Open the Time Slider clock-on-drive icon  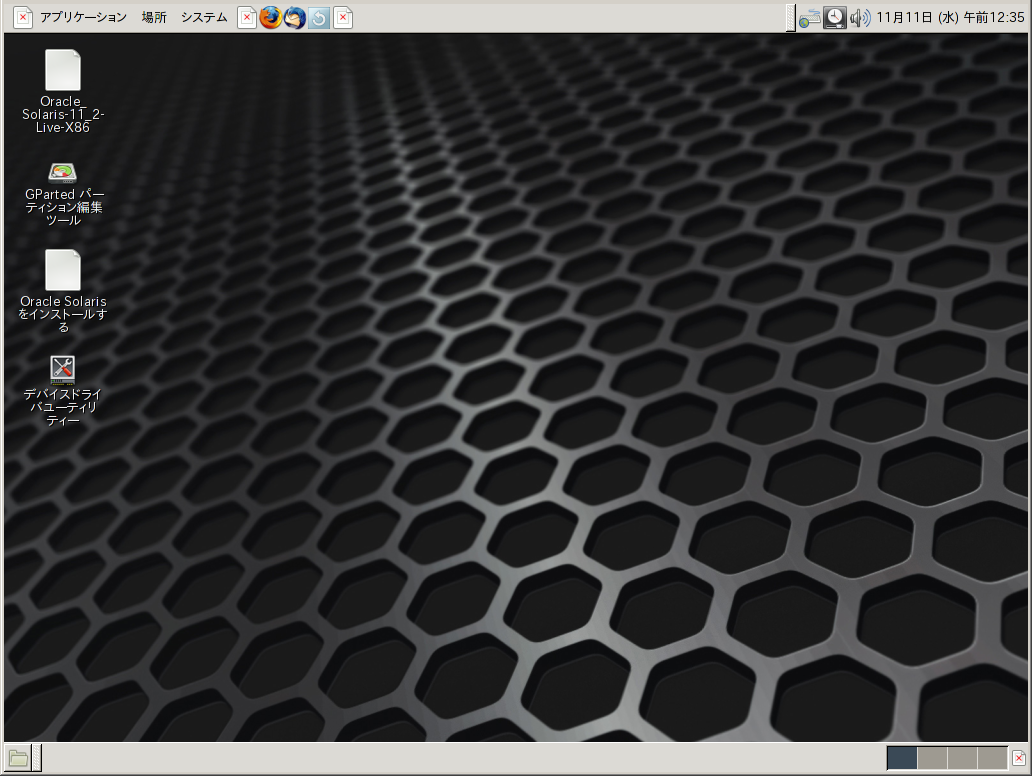[835, 18]
